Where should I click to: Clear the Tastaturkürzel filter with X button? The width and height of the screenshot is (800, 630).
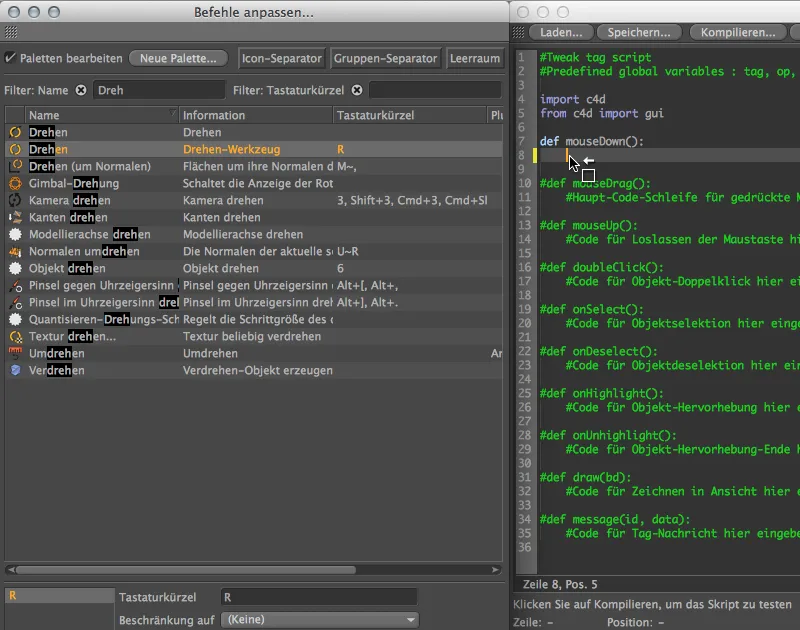coord(357,90)
